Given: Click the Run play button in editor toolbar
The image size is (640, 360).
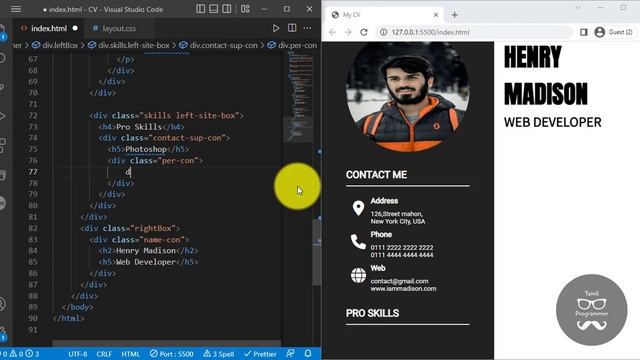Looking at the screenshot, I should (276, 28).
